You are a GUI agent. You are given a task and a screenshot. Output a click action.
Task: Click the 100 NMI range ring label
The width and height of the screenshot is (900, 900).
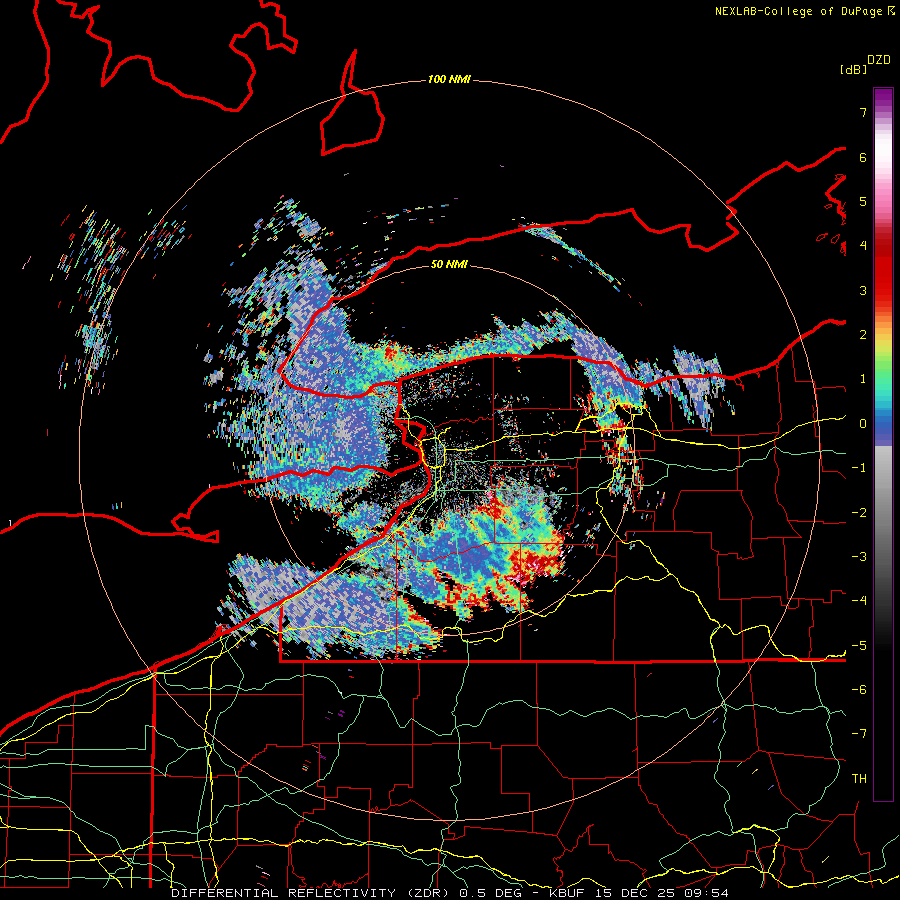[448, 79]
